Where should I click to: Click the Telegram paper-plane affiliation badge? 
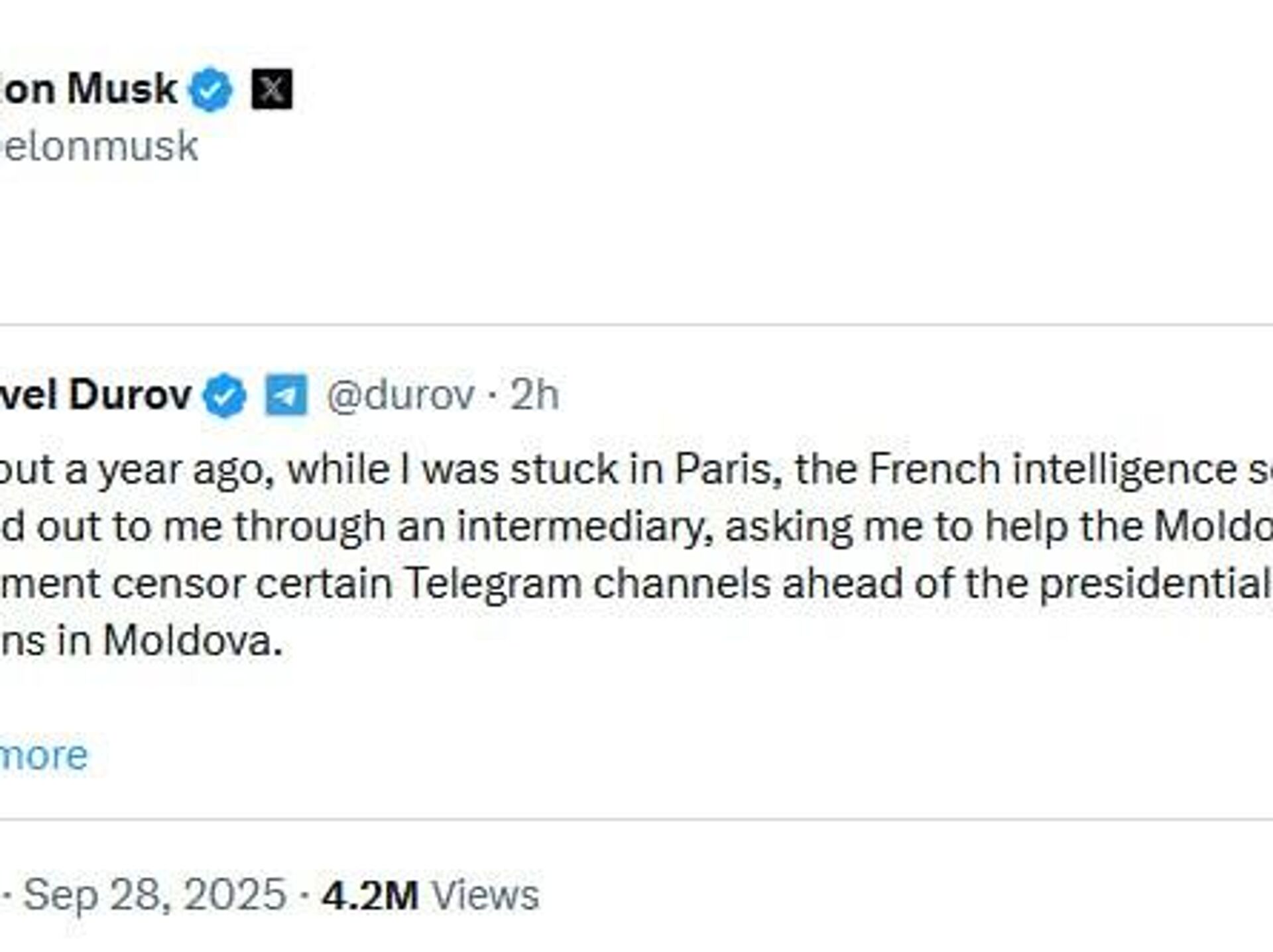click(x=286, y=395)
